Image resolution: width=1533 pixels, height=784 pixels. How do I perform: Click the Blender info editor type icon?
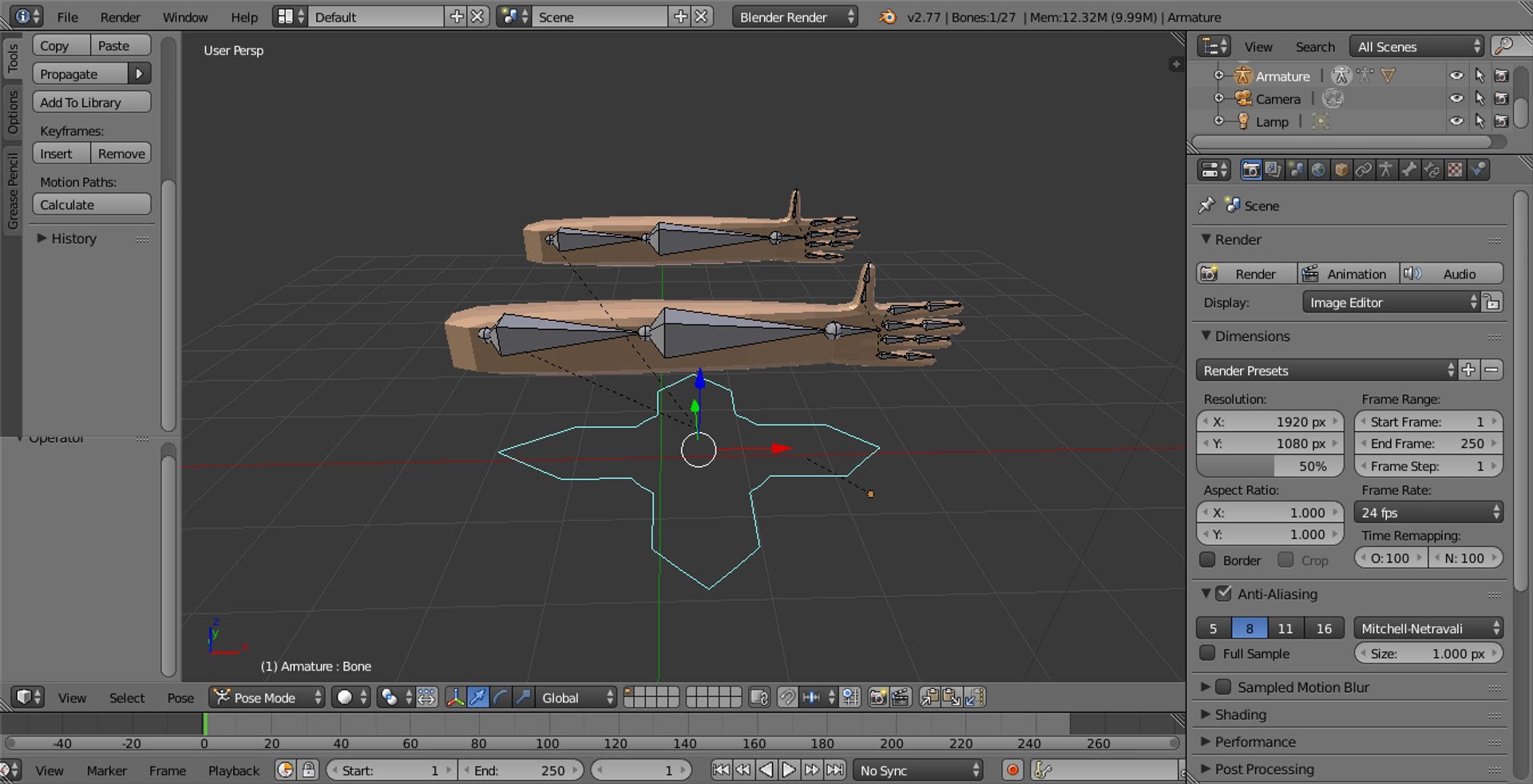tap(28, 17)
